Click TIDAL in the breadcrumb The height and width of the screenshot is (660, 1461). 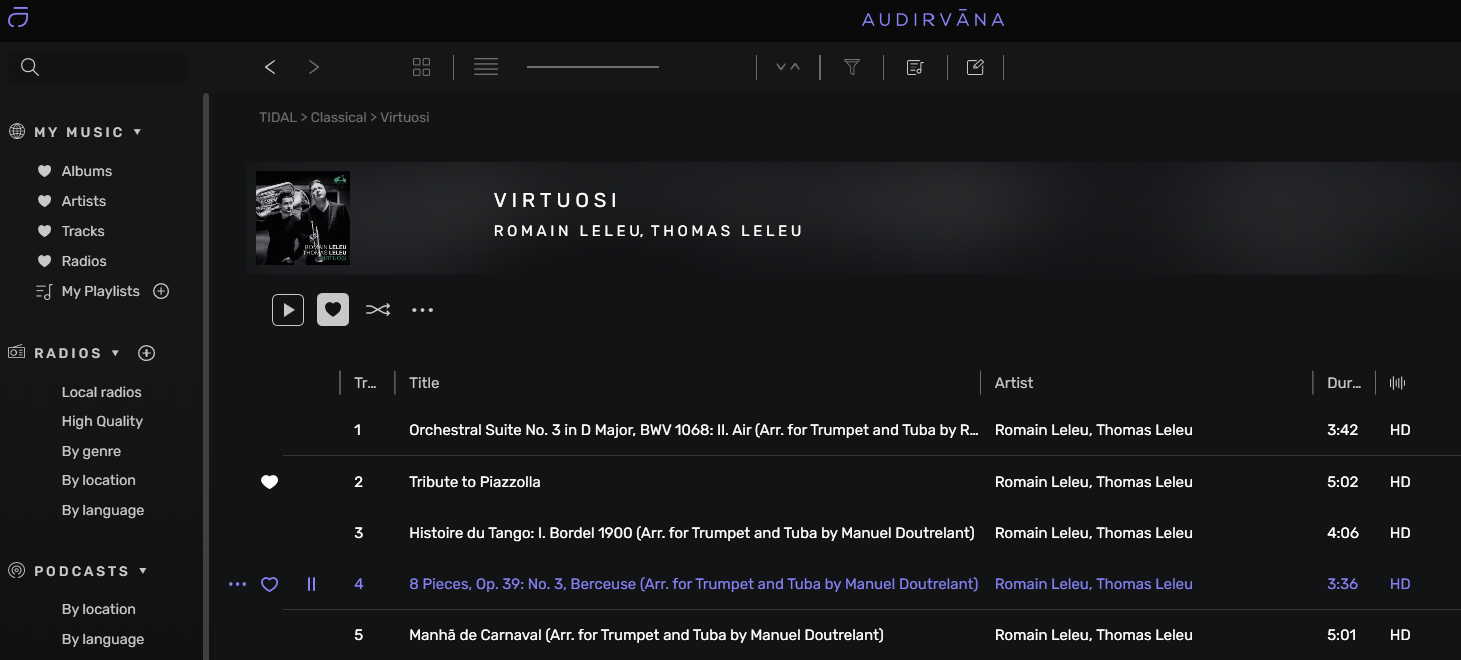coord(278,117)
